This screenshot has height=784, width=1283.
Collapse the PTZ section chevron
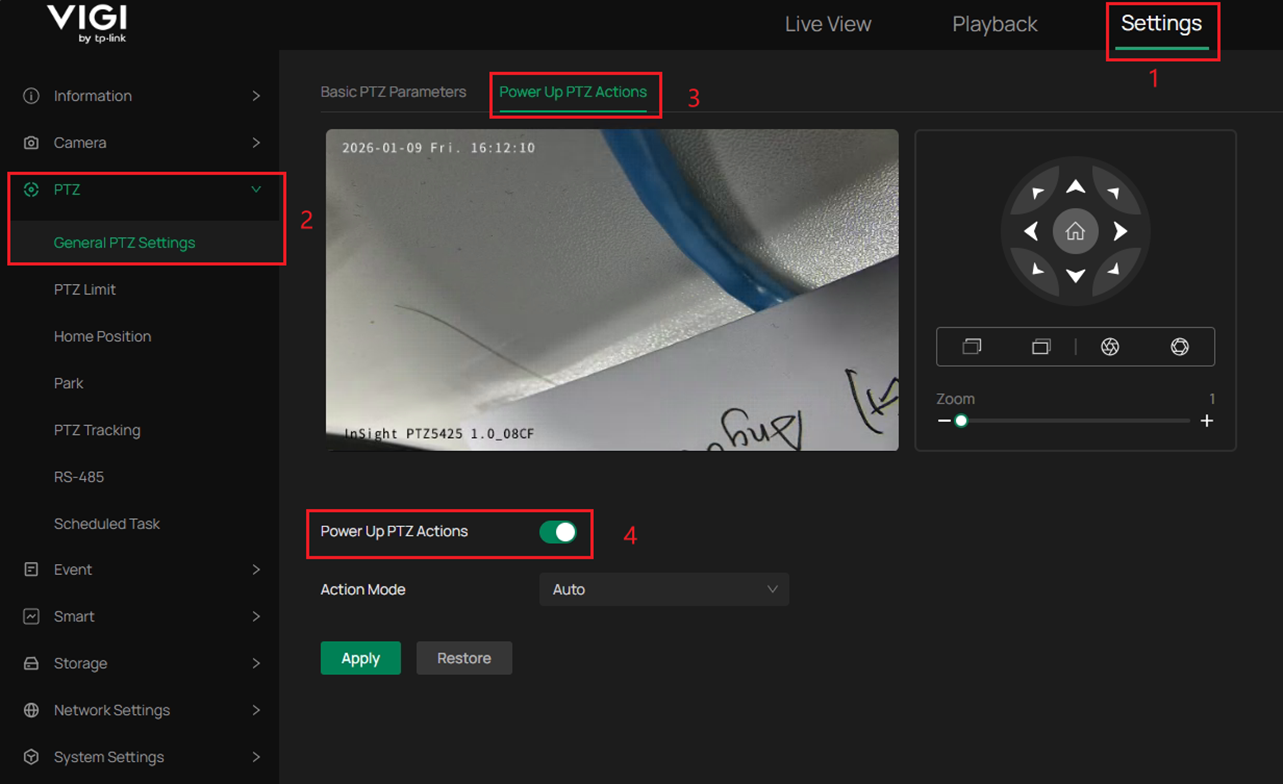(x=257, y=189)
